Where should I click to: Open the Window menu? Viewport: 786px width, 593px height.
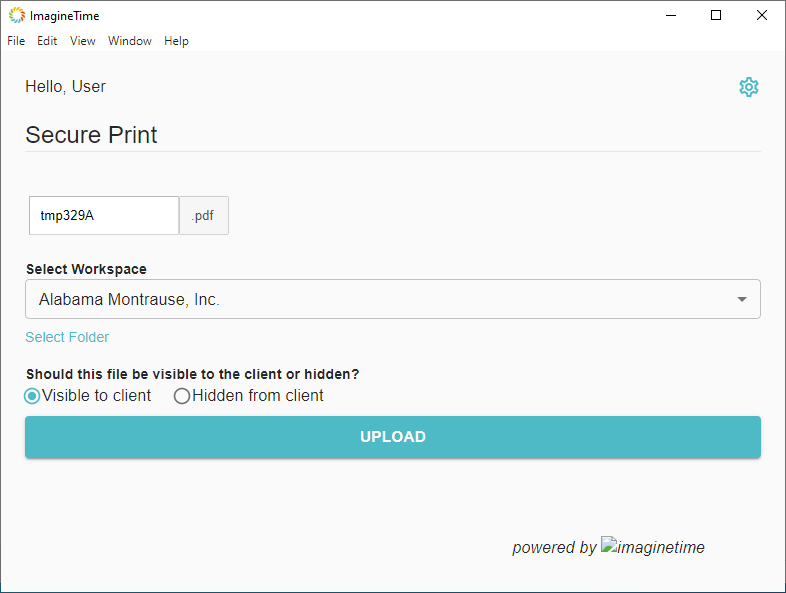(130, 41)
